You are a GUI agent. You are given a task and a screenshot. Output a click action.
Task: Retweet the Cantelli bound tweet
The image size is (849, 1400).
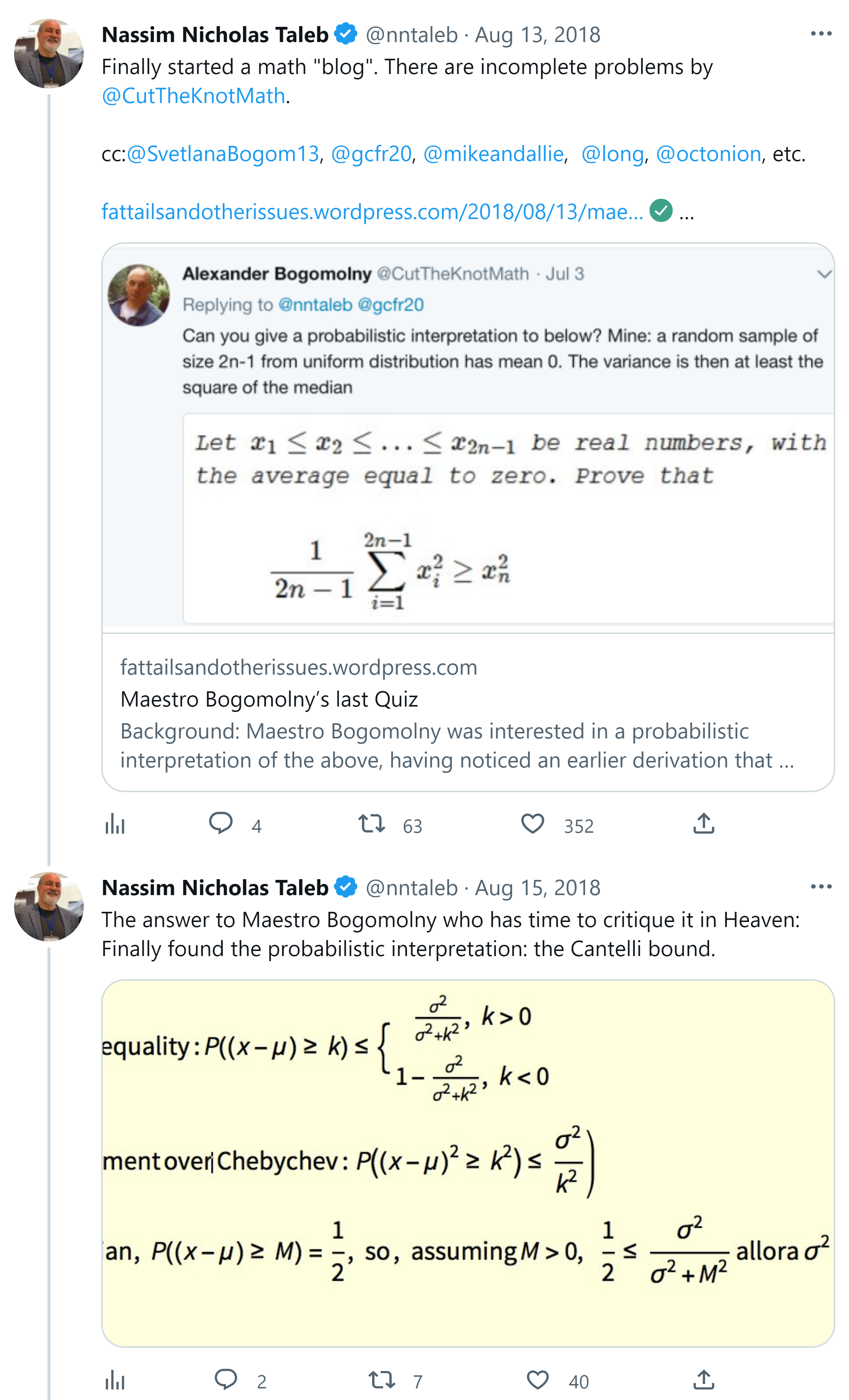pyautogui.click(x=381, y=1380)
